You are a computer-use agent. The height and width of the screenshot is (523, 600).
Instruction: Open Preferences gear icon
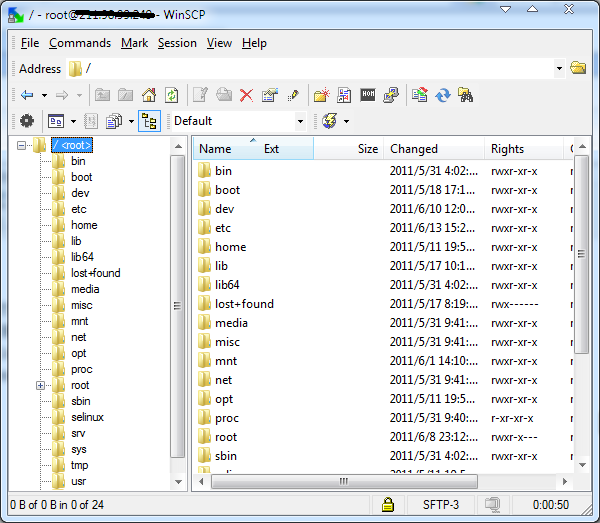pyautogui.click(x=26, y=121)
